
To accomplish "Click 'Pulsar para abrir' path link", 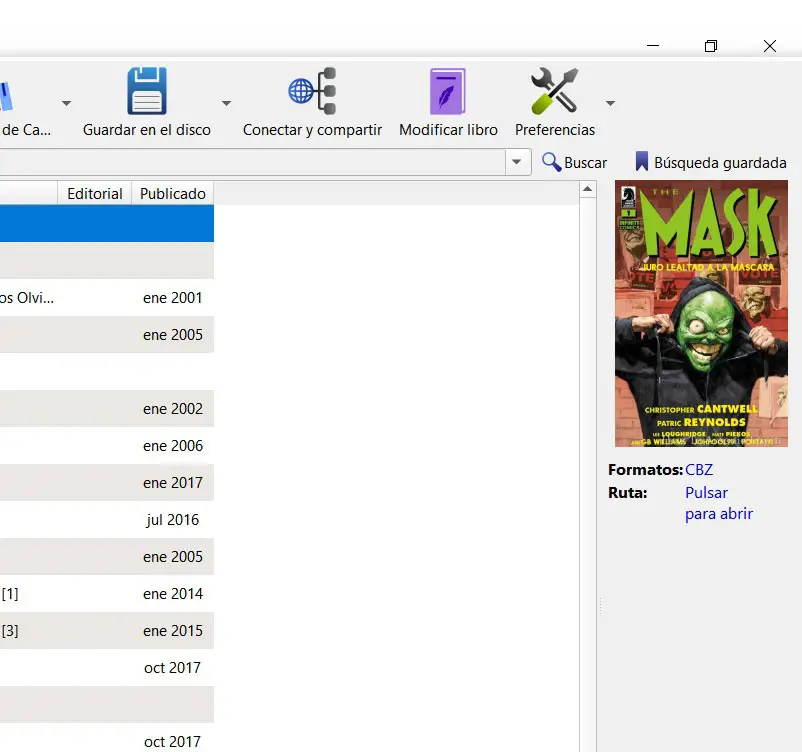I will (x=719, y=503).
